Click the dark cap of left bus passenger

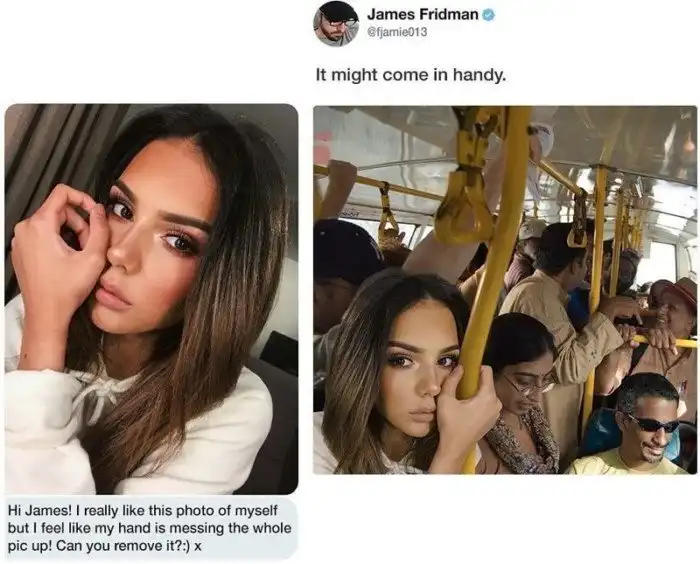(x=344, y=246)
